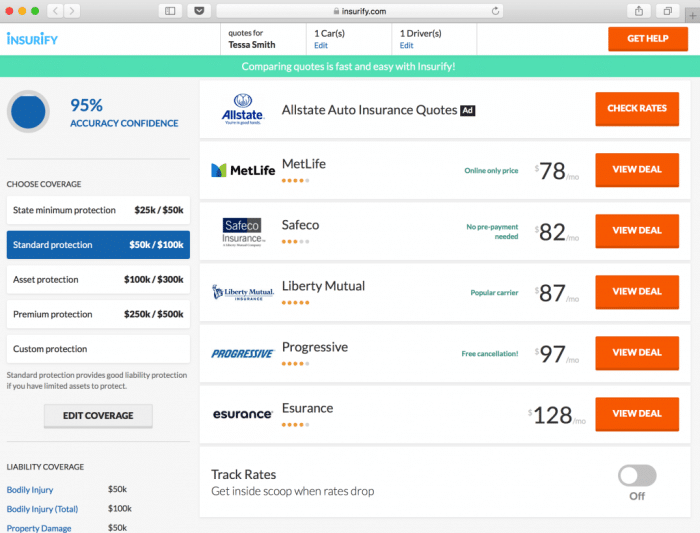Click VIEW DEAL for Safeco
Screen dimensions: 700x533
click(637, 231)
